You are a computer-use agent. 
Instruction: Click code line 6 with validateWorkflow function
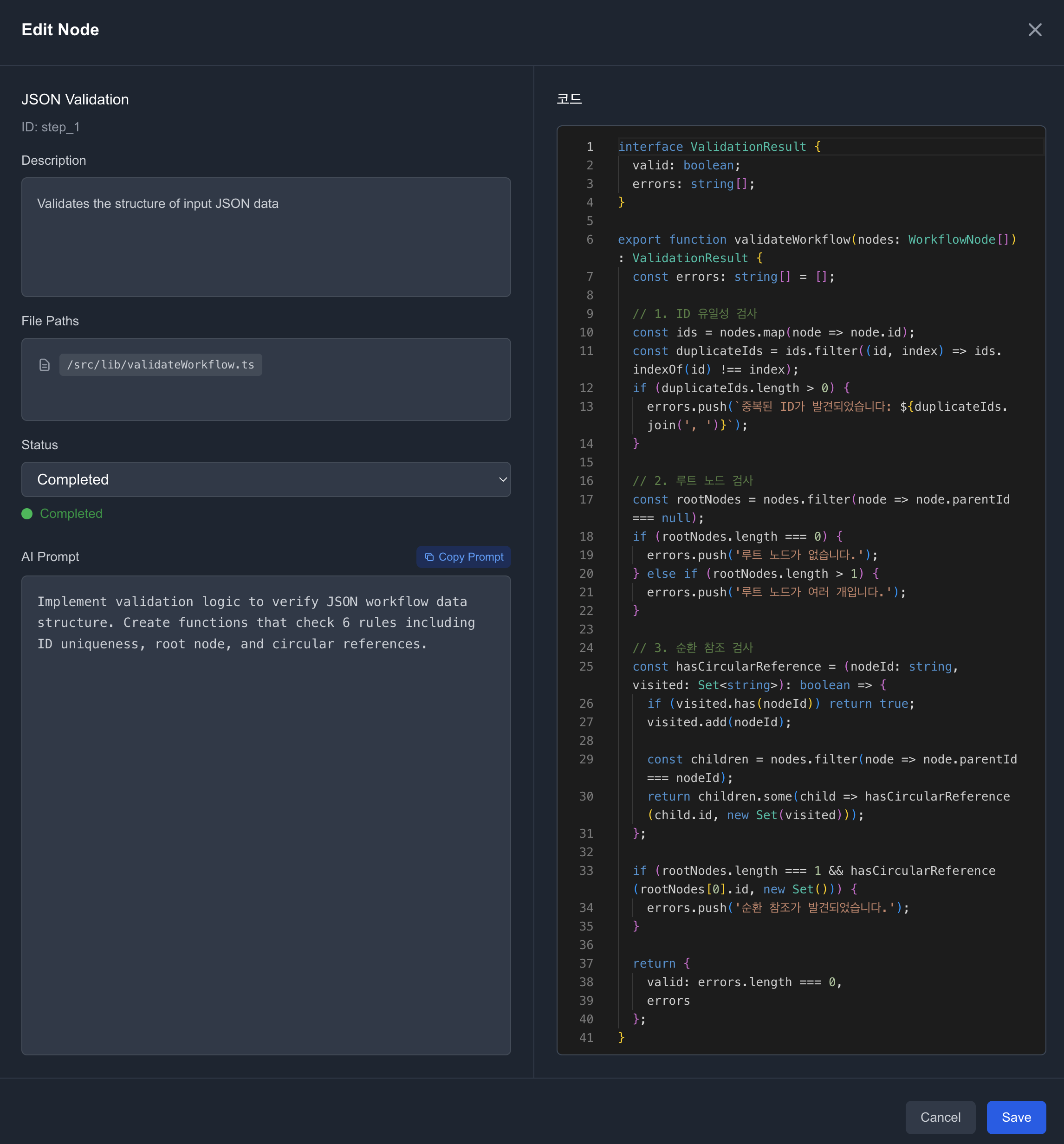coord(792,239)
